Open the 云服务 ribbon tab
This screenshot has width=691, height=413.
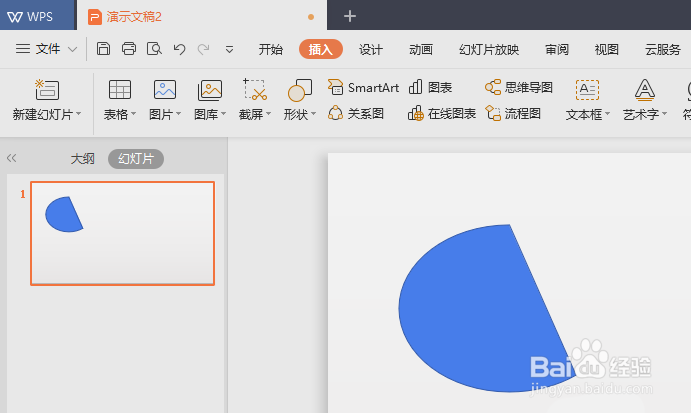coord(663,49)
